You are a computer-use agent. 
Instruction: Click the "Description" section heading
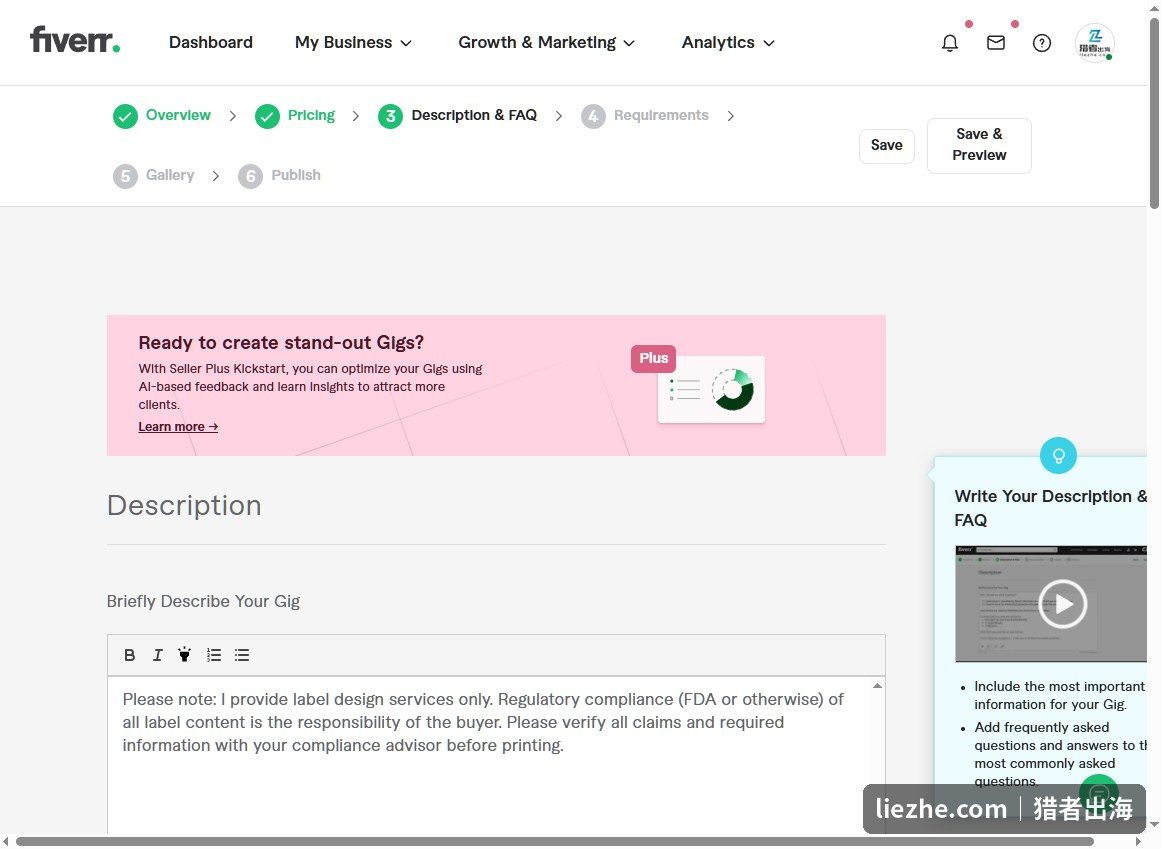click(x=184, y=505)
